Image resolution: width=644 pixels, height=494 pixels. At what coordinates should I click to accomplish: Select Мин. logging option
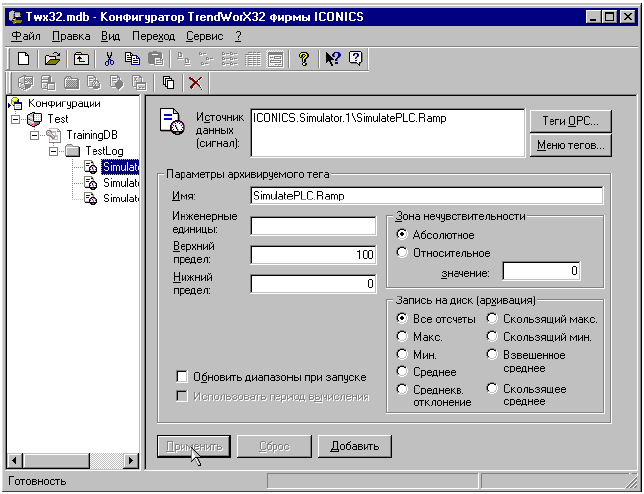click(x=402, y=354)
